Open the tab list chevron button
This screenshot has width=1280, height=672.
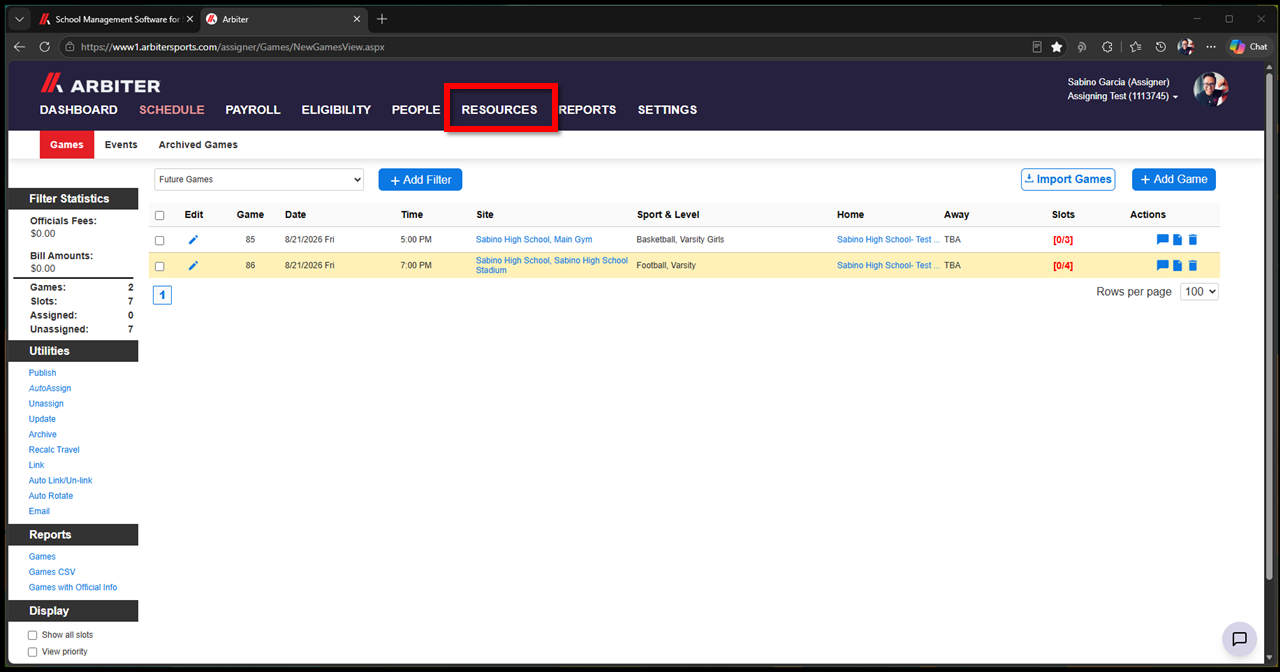tap(19, 19)
